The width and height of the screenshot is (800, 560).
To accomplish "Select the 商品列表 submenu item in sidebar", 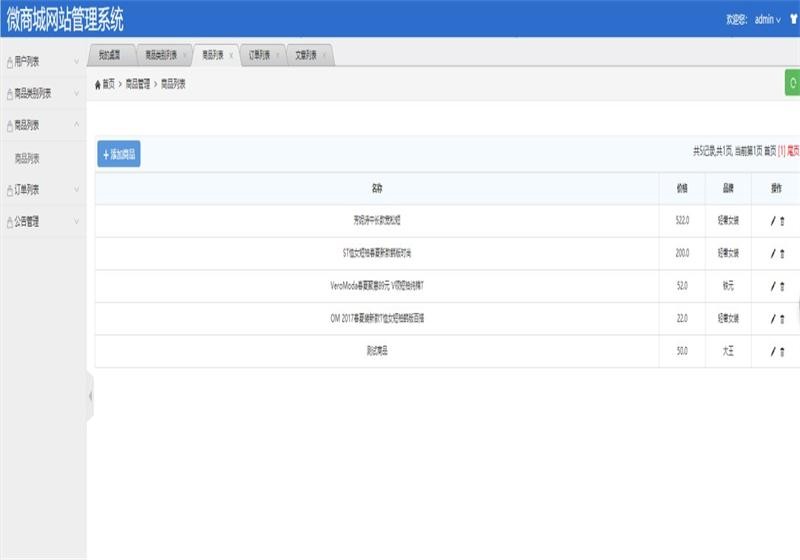I will click(x=28, y=158).
